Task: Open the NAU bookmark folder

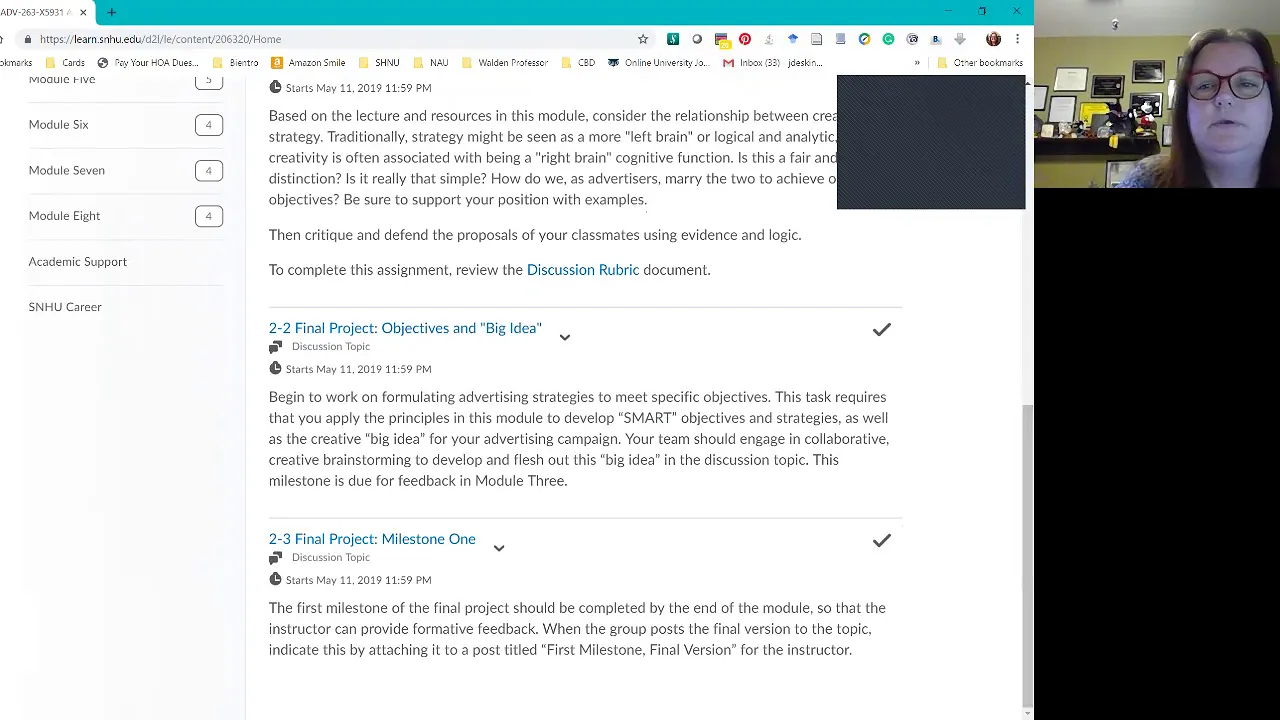Action: pyautogui.click(x=430, y=63)
